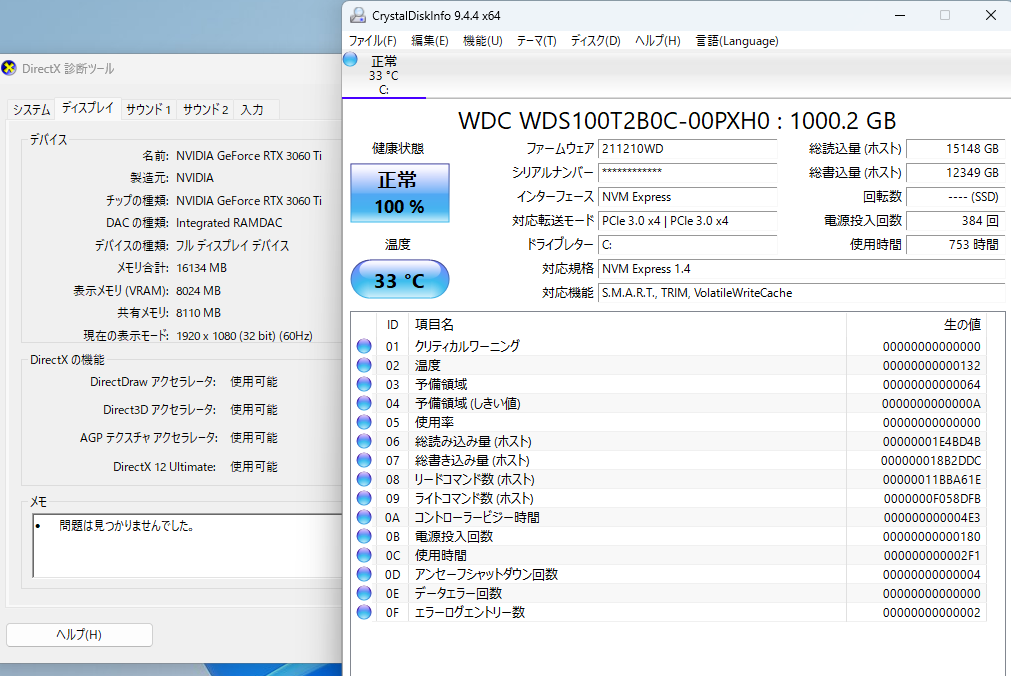Open the ファイル(F) menu
Image resolution: width=1011 pixels, height=676 pixels.
point(373,41)
